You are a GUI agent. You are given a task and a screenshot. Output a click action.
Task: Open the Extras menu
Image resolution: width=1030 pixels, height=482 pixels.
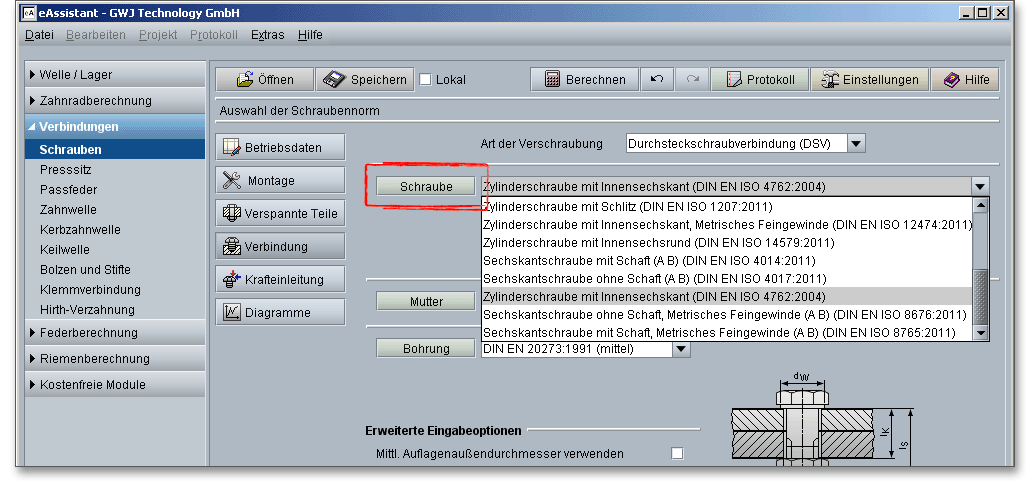[x=267, y=35]
